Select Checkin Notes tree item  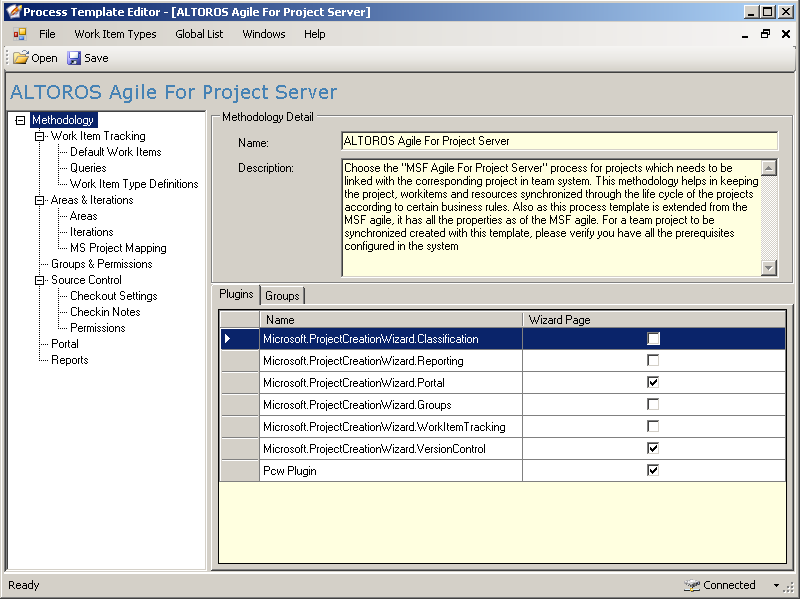[105, 312]
